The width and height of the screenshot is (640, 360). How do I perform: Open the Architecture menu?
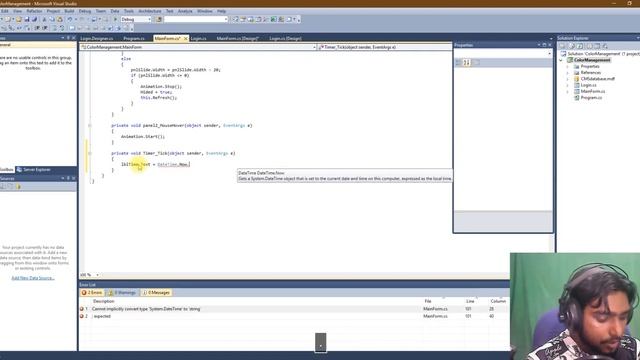click(150, 11)
